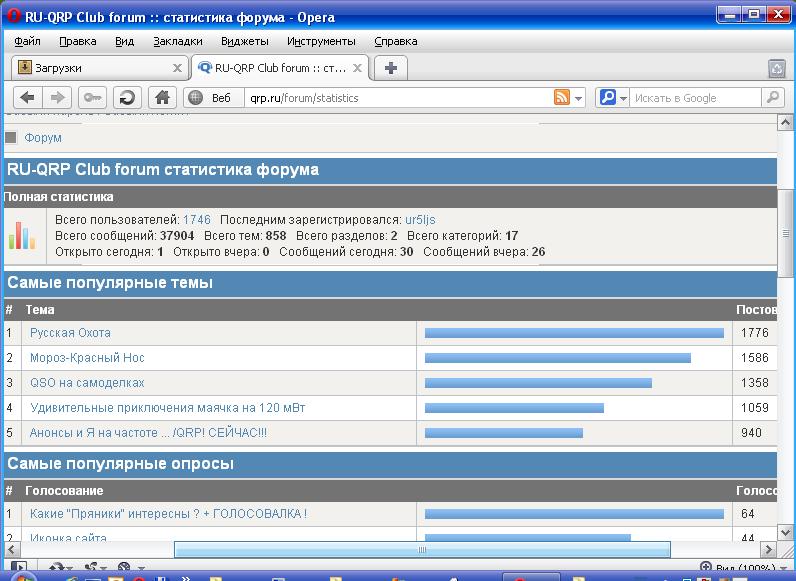Click the Искать в Google search field
This screenshot has height=581, width=796.
pos(695,98)
